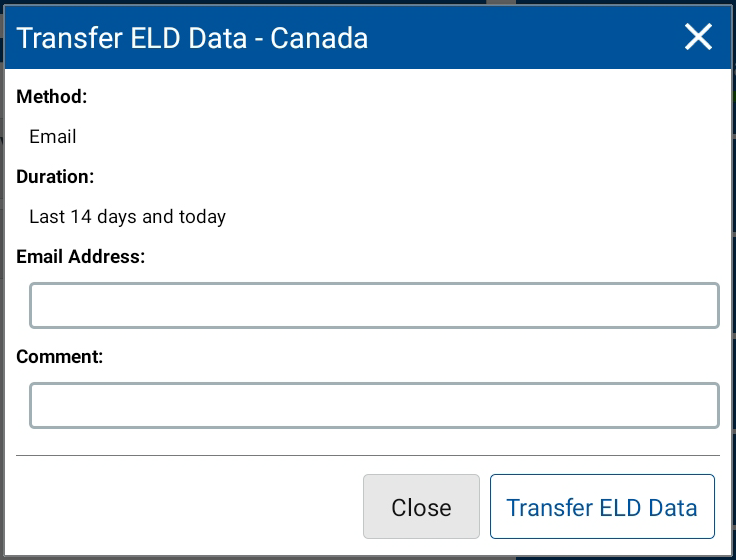Click the Last 14 days and today text
The height and width of the screenshot is (560, 736).
pos(127,217)
